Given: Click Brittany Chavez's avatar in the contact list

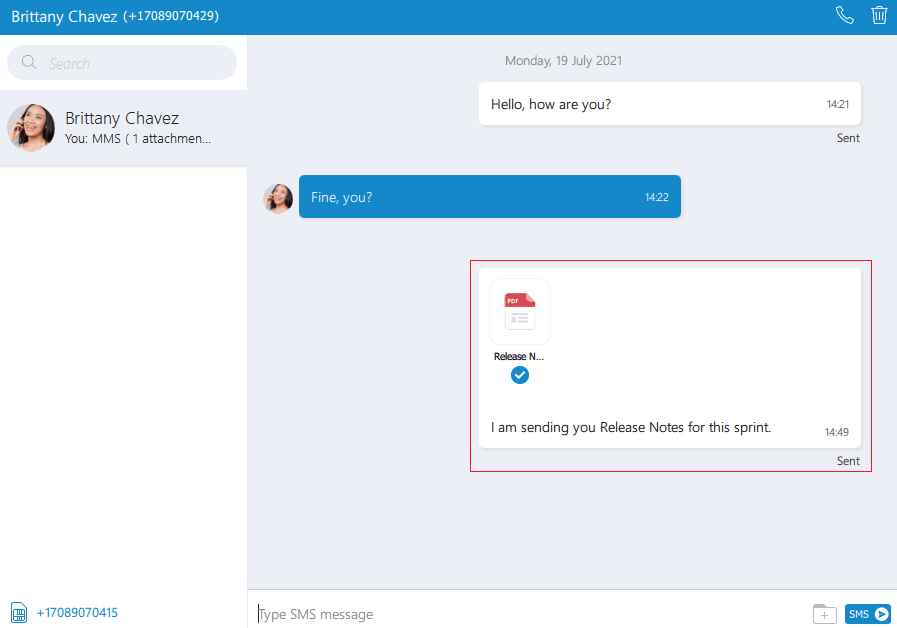Looking at the screenshot, I should [x=31, y=128].
